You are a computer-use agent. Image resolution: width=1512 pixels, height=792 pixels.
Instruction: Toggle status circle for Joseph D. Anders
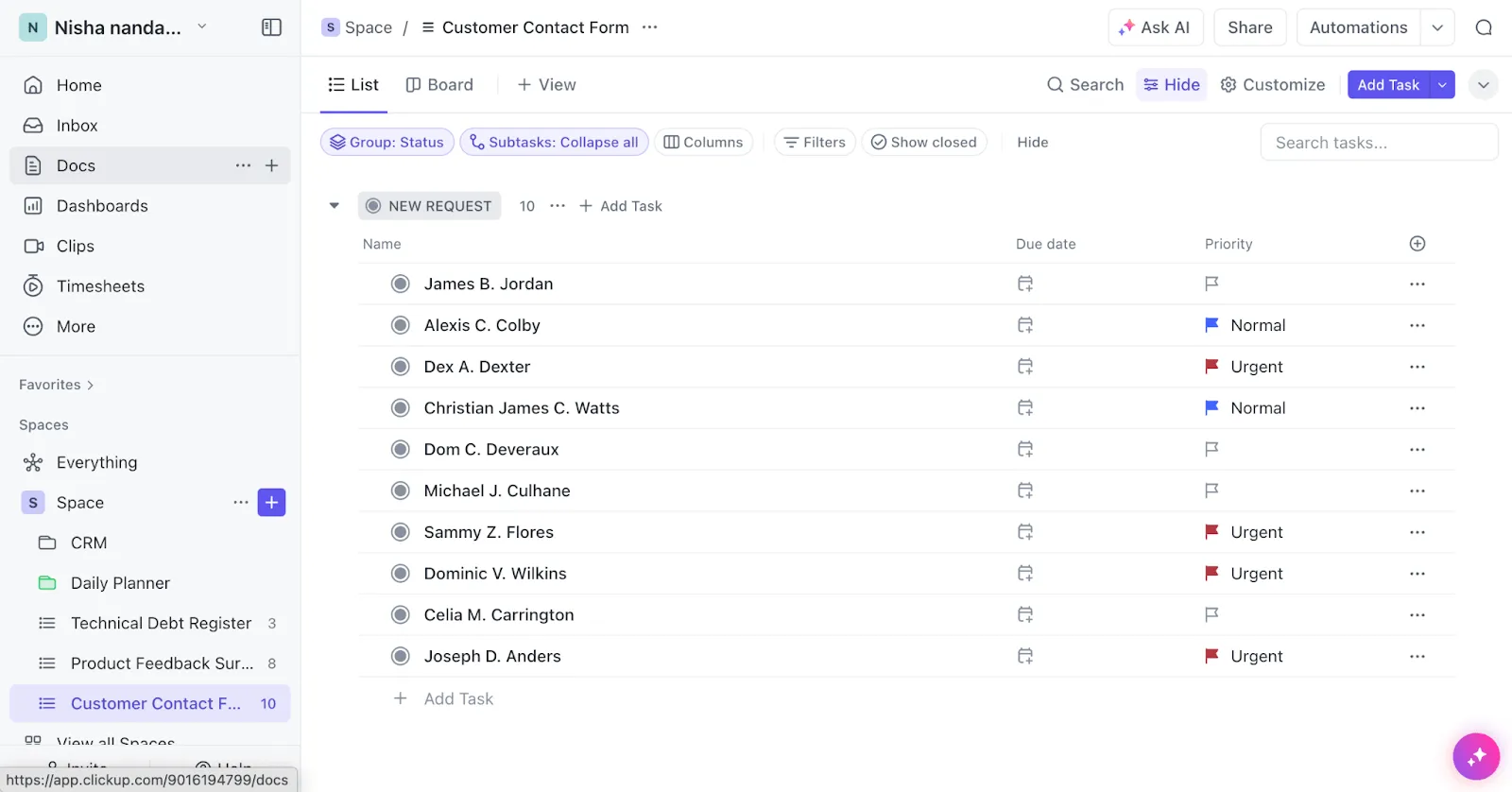pyautogui.click(x=401, y=656)
